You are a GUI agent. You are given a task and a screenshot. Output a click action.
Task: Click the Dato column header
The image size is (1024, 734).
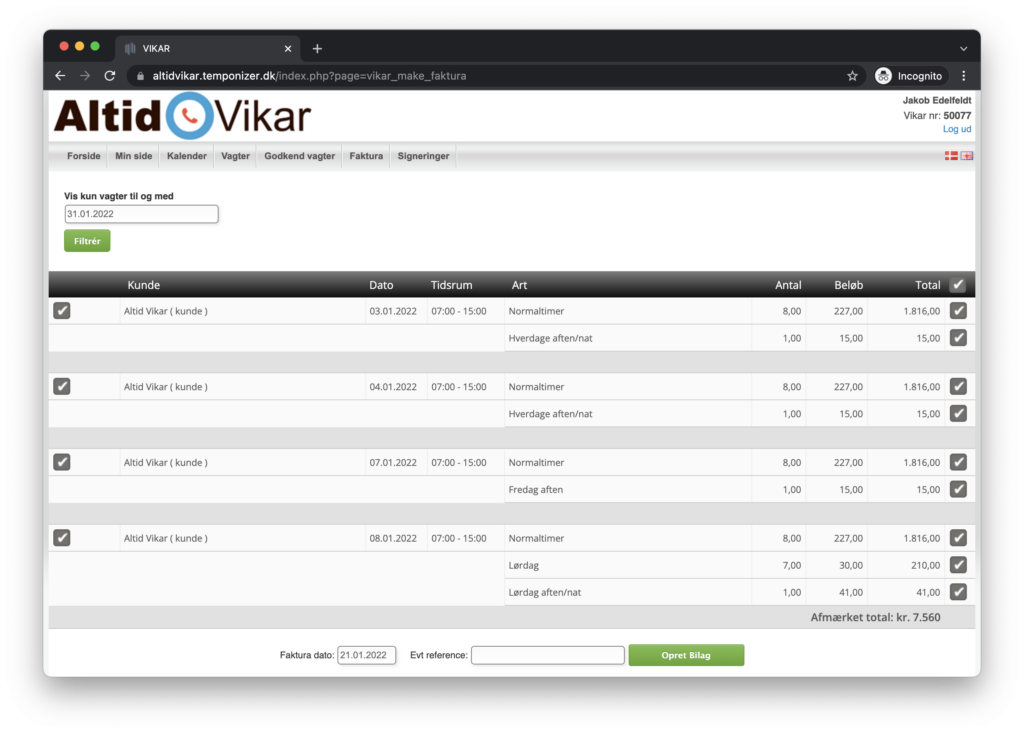[381, 285]
